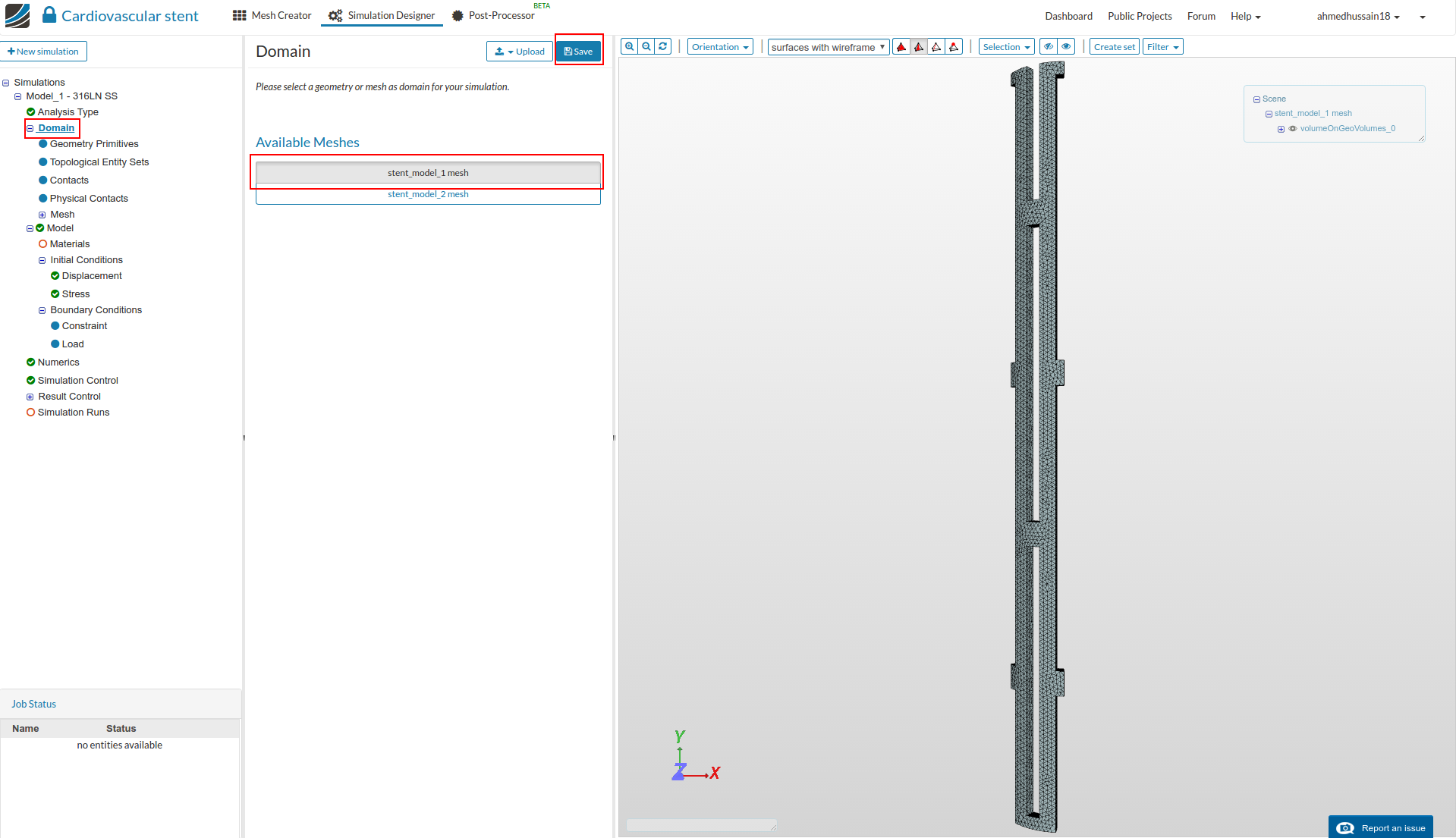Select node picking mode pyramid icon

954,47
